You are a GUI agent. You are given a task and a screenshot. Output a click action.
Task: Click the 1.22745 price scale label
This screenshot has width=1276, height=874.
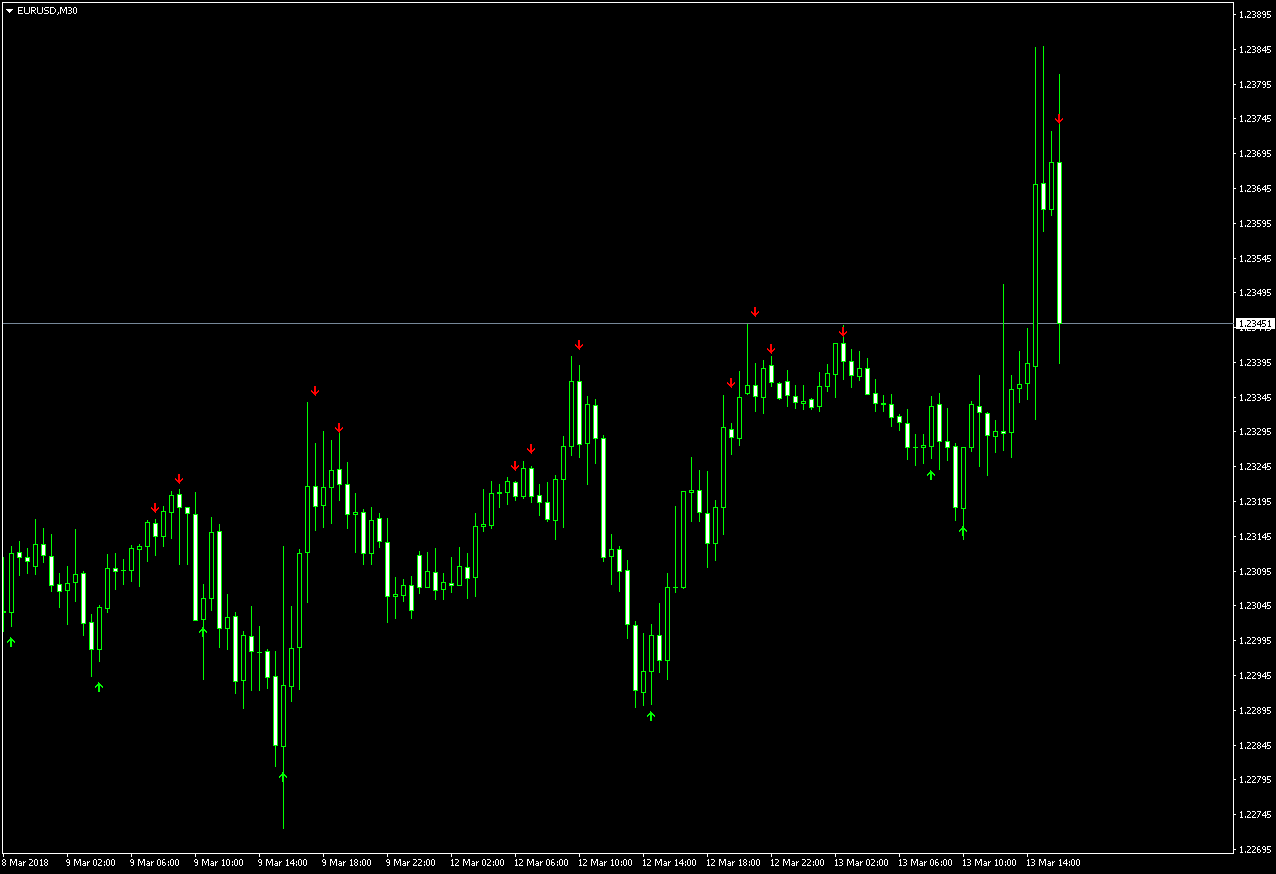click(1256, 815)
